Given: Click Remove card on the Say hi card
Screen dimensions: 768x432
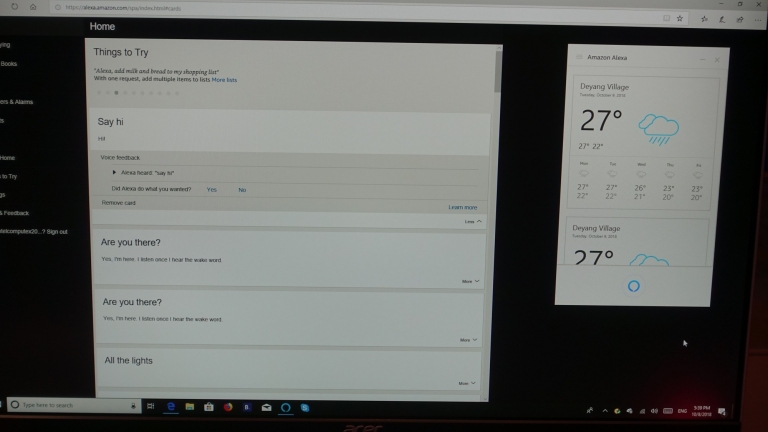Looking at the screenshot, I should click(x=119, y=203).
